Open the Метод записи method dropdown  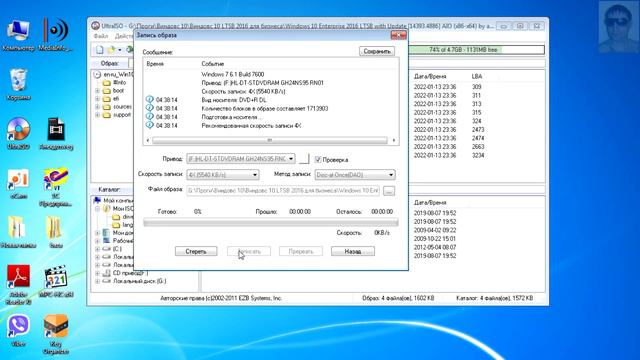pyautogui.click(x=391, y=175)
